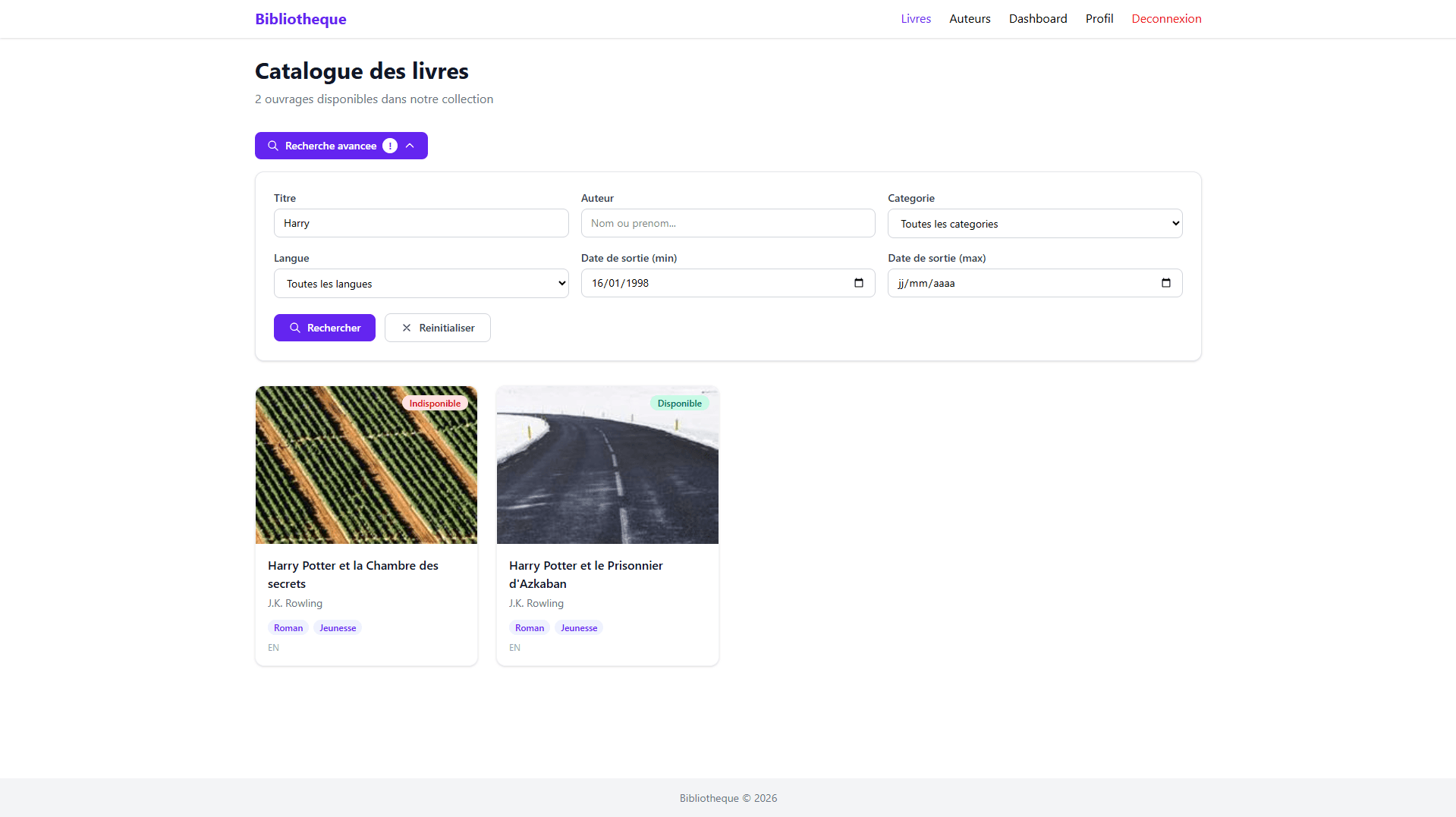Click the X icon on Reinitialiser button
Screen dimensions: 1456x817
(408, 328)
